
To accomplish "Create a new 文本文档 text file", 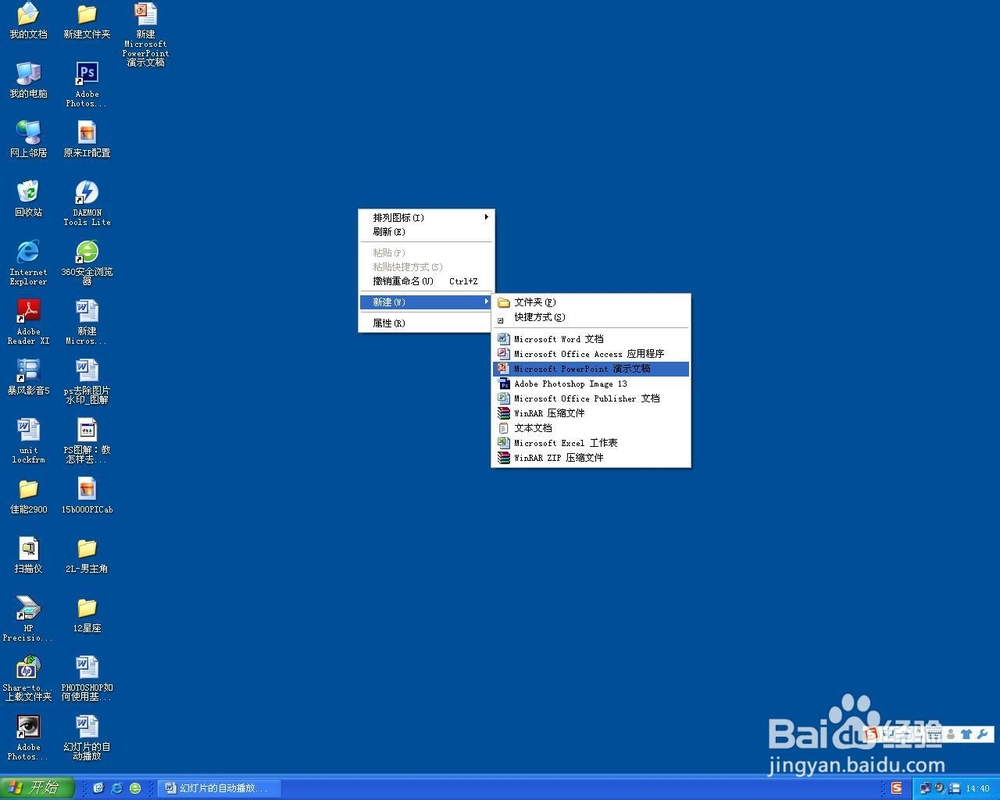I will pyautogui.click(x=591, y=428).
